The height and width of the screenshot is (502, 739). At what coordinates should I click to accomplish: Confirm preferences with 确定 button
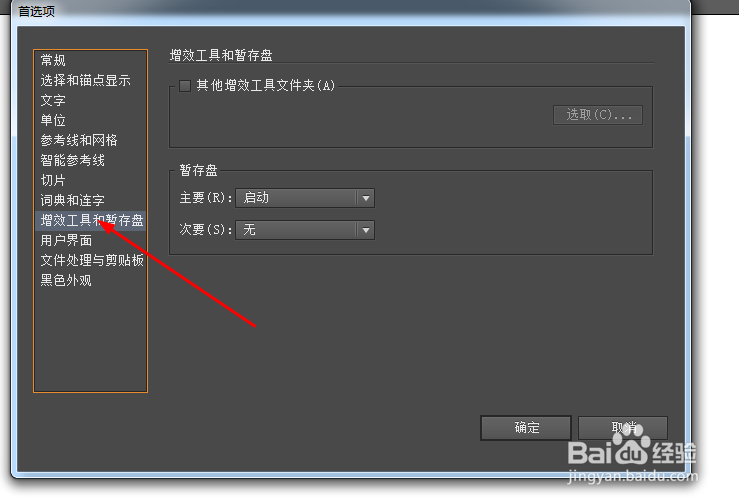click(x=526, y=428)
